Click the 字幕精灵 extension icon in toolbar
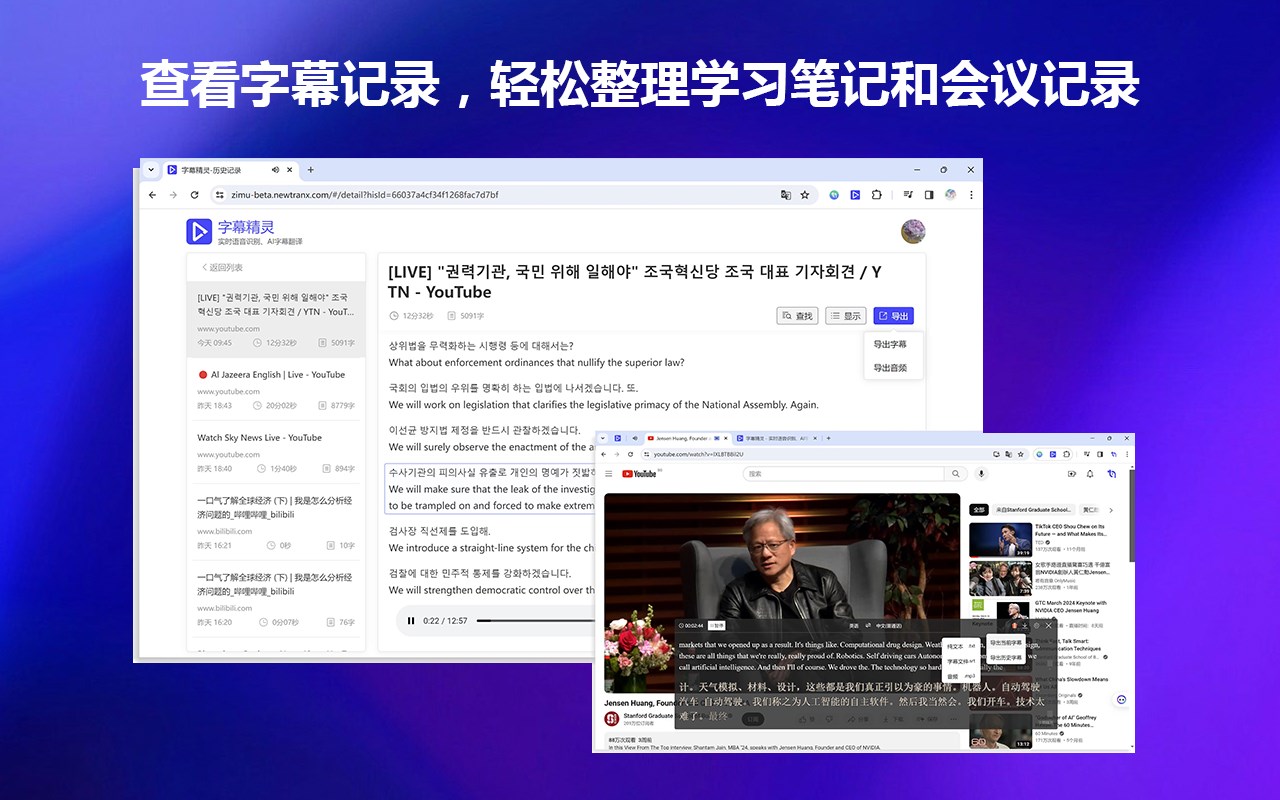Screen dimensions: 1280x800 click(855, 194)
